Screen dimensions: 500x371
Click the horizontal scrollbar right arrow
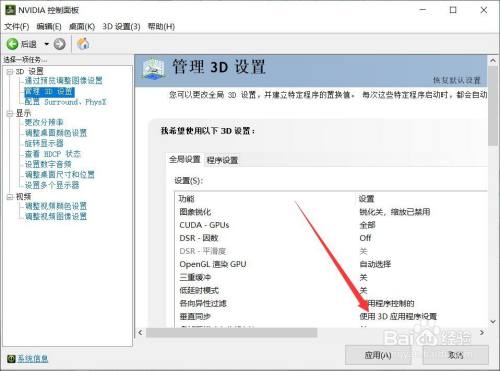point(482,332)
